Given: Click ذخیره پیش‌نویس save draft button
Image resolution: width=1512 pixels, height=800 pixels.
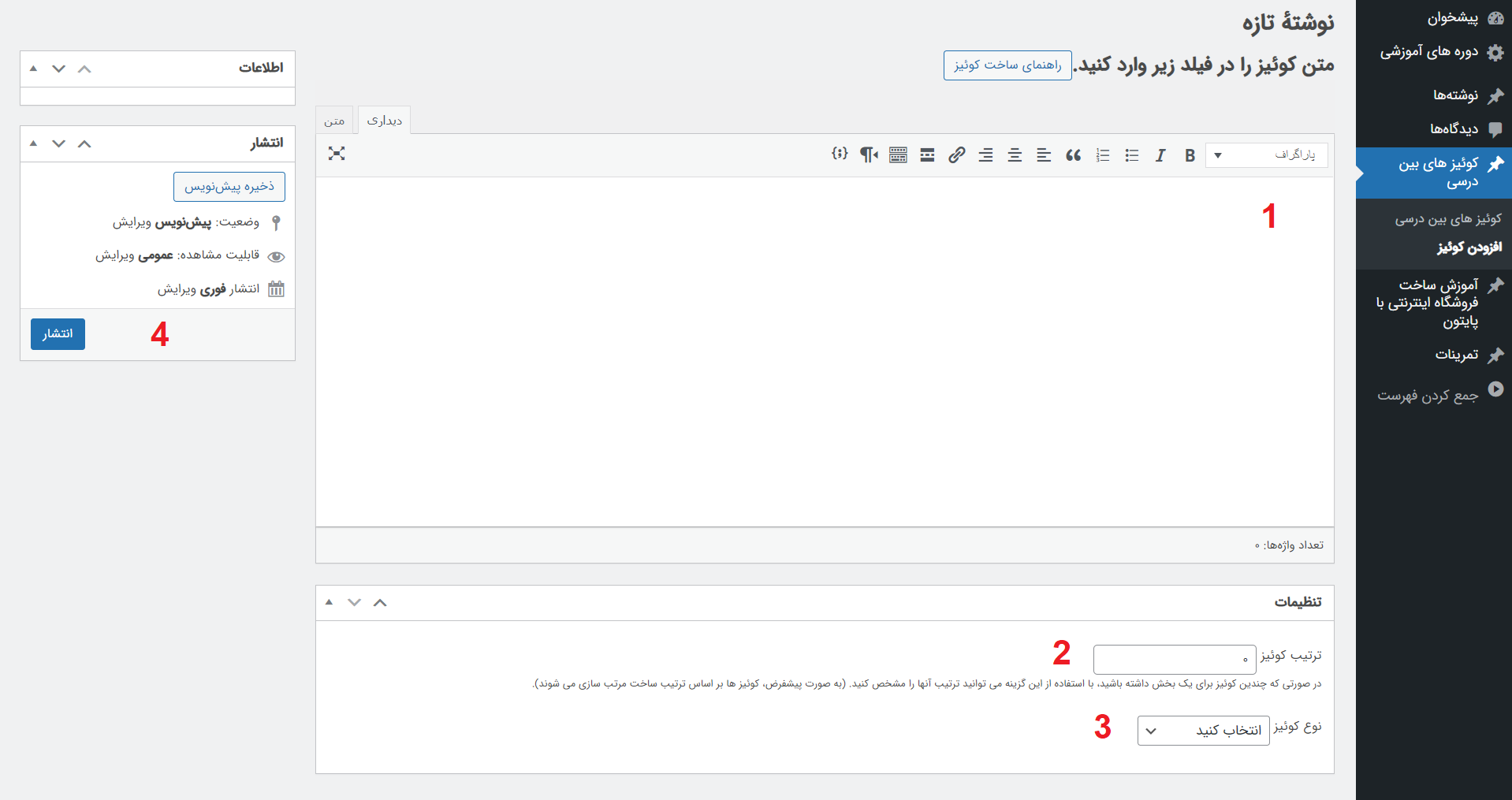Looking at the screenshot, I should coord(229,187).
